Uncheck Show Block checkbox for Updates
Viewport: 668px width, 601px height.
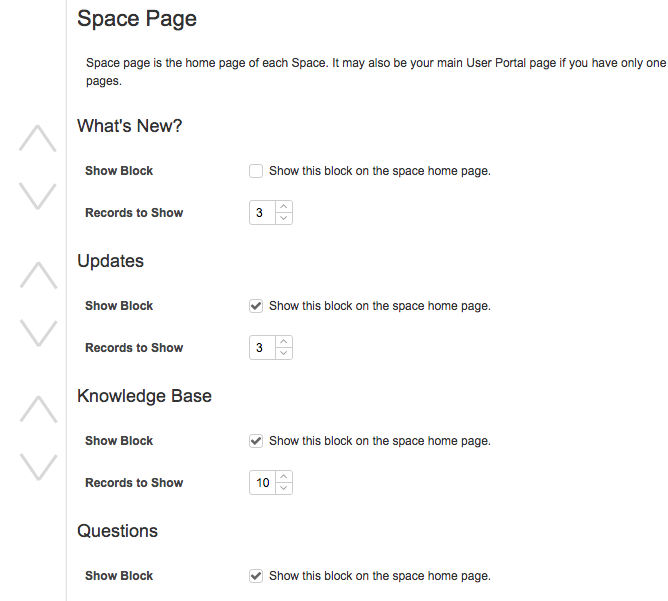click(x=256, y=306)
